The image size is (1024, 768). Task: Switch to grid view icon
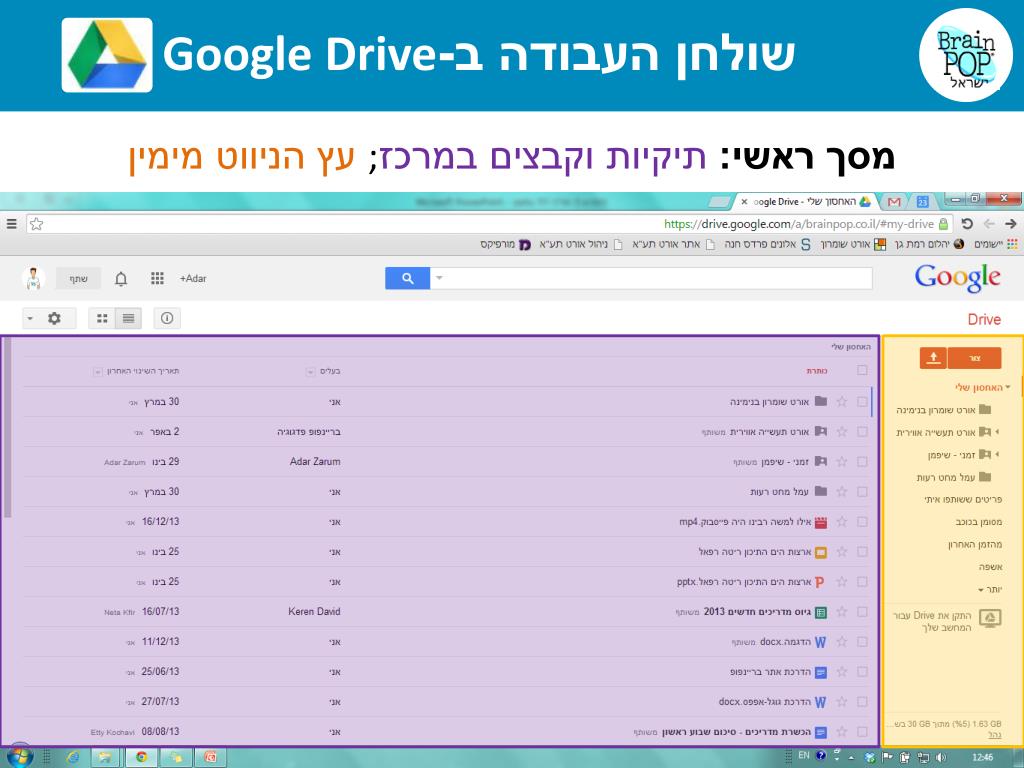click(103, 318)
